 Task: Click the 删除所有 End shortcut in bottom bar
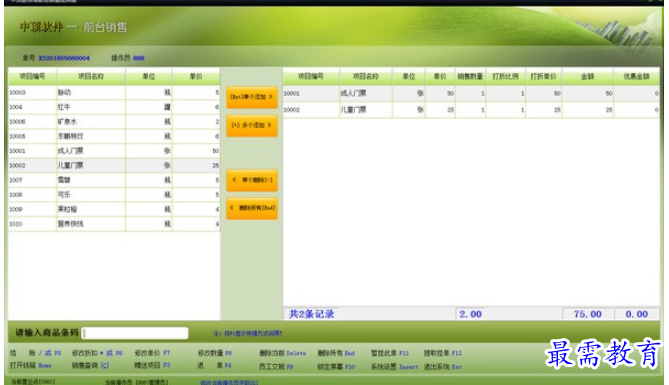pos(336,353)
